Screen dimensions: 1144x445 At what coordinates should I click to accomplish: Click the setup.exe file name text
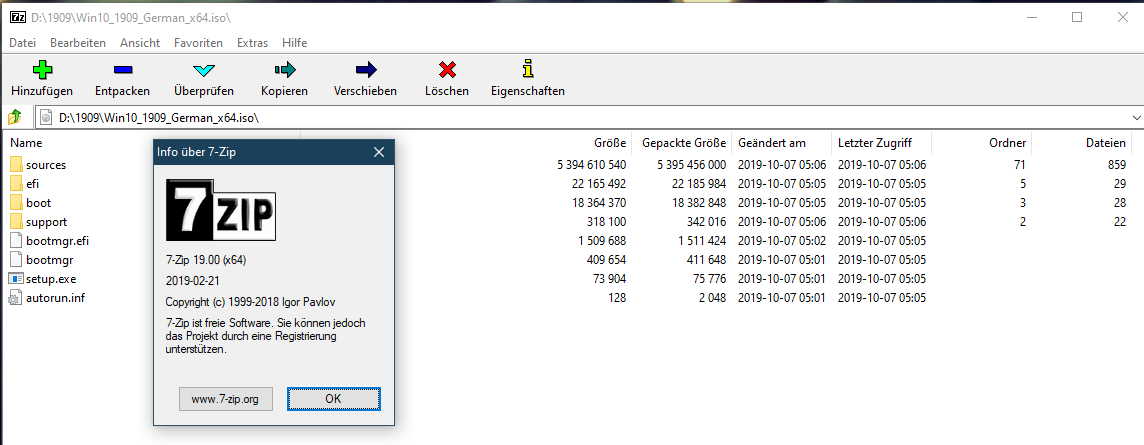click(x=51, y=279)
